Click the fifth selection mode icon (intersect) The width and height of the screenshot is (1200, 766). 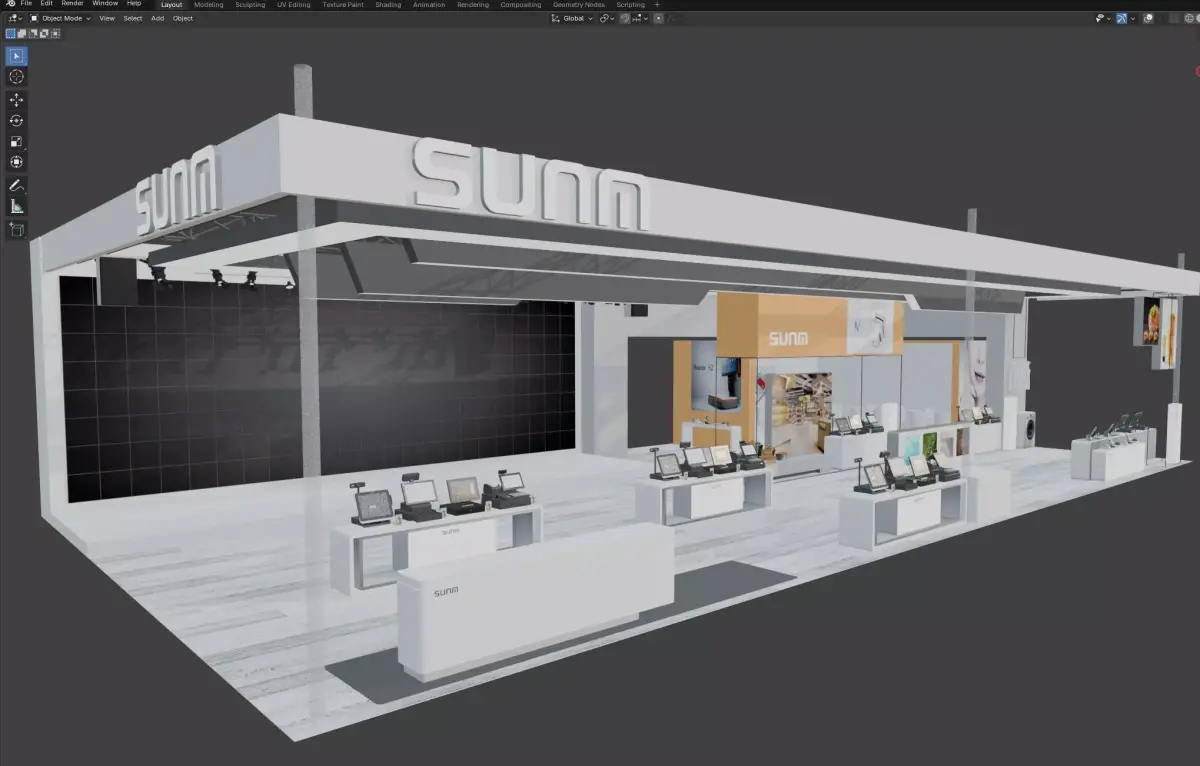[55, 33]
